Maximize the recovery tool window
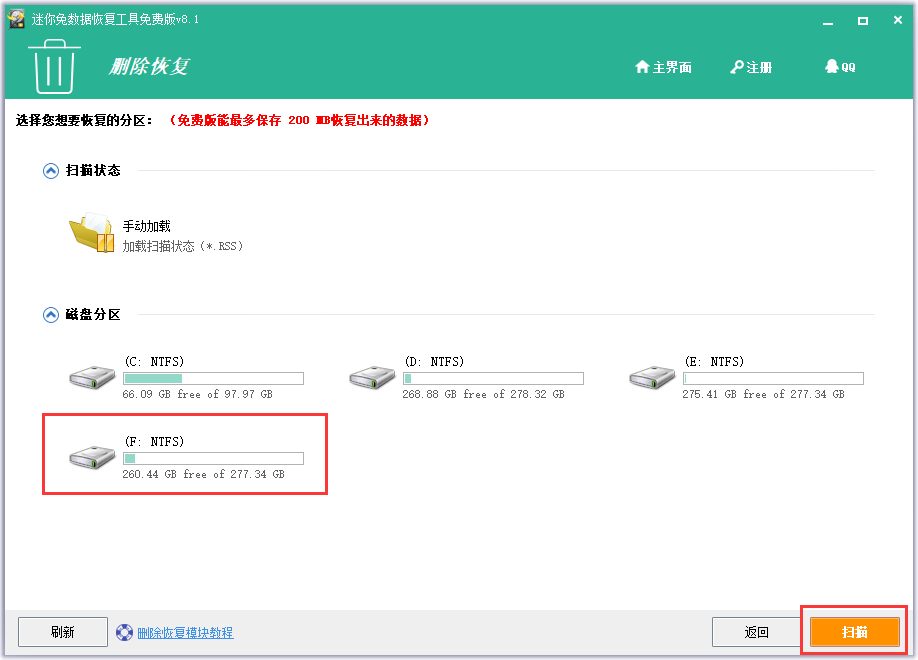The image size is (918, 660). (x=862, y=20)
